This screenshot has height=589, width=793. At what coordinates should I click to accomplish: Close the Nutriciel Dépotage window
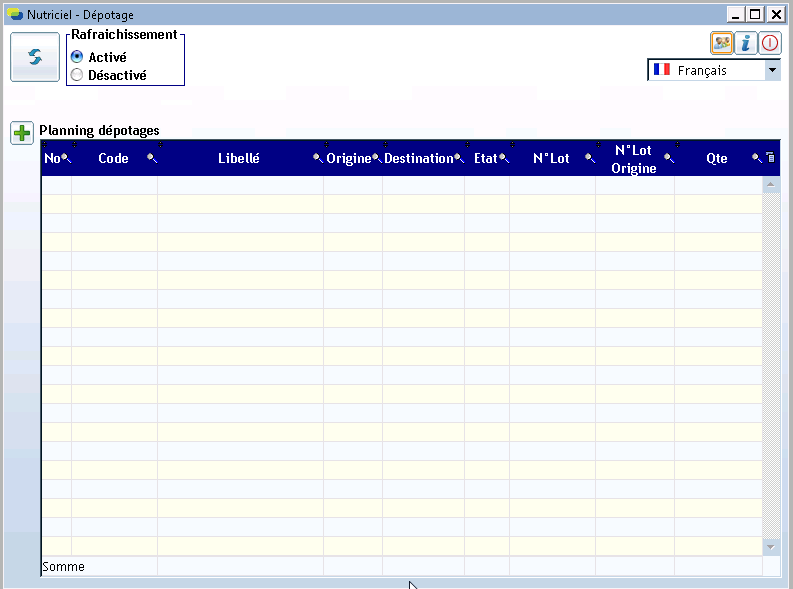coord(775,15)
